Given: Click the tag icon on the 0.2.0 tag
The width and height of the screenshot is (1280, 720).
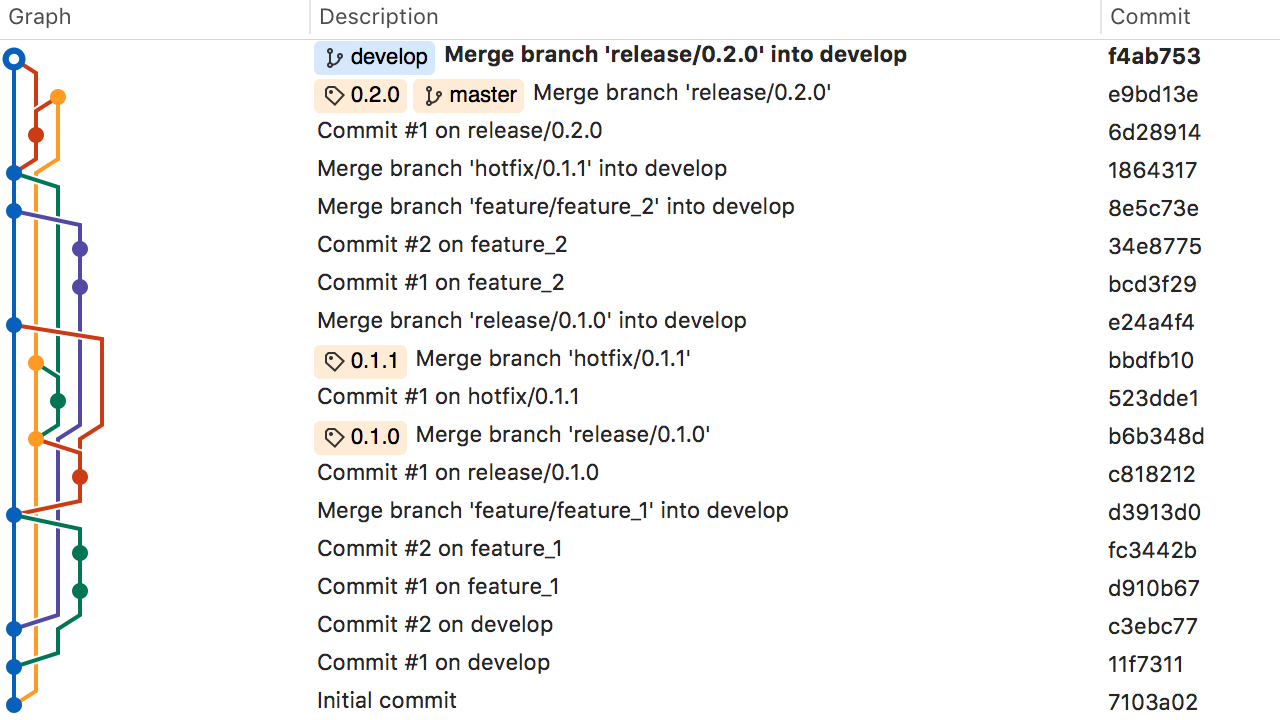Looking at the screenshot, I should 334,95.
